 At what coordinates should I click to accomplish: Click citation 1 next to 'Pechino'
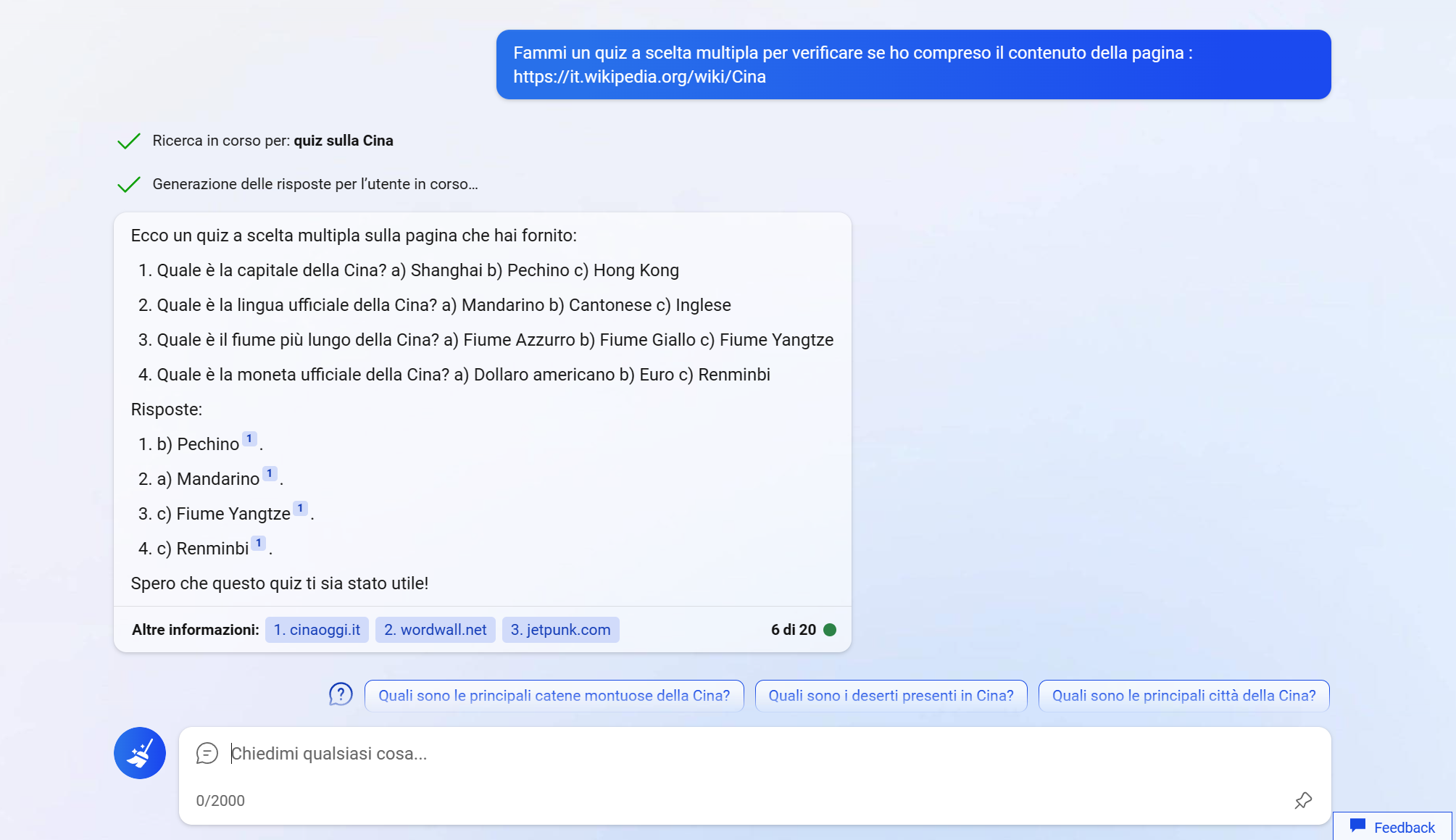point(249,438)
